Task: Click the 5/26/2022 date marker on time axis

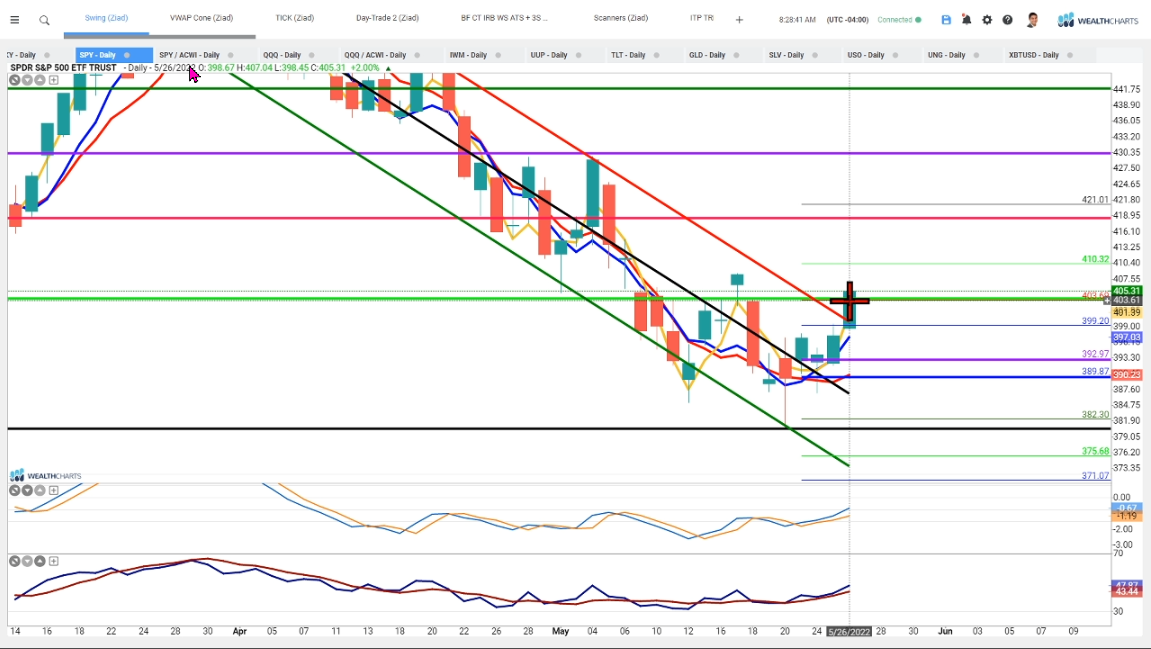Action: [x=849, y=631]
